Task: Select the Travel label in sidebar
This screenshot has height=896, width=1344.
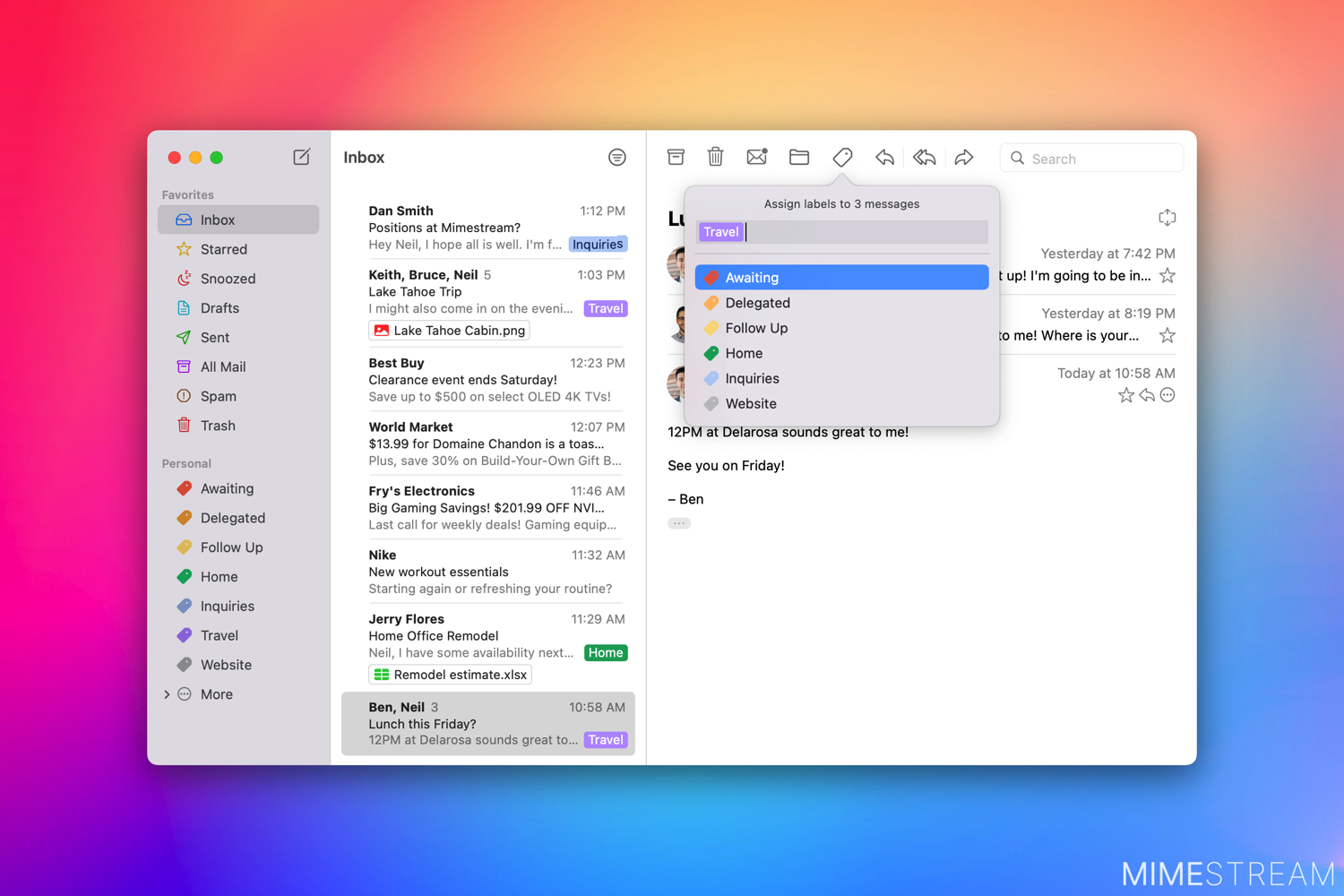Action: pos(238,635)
